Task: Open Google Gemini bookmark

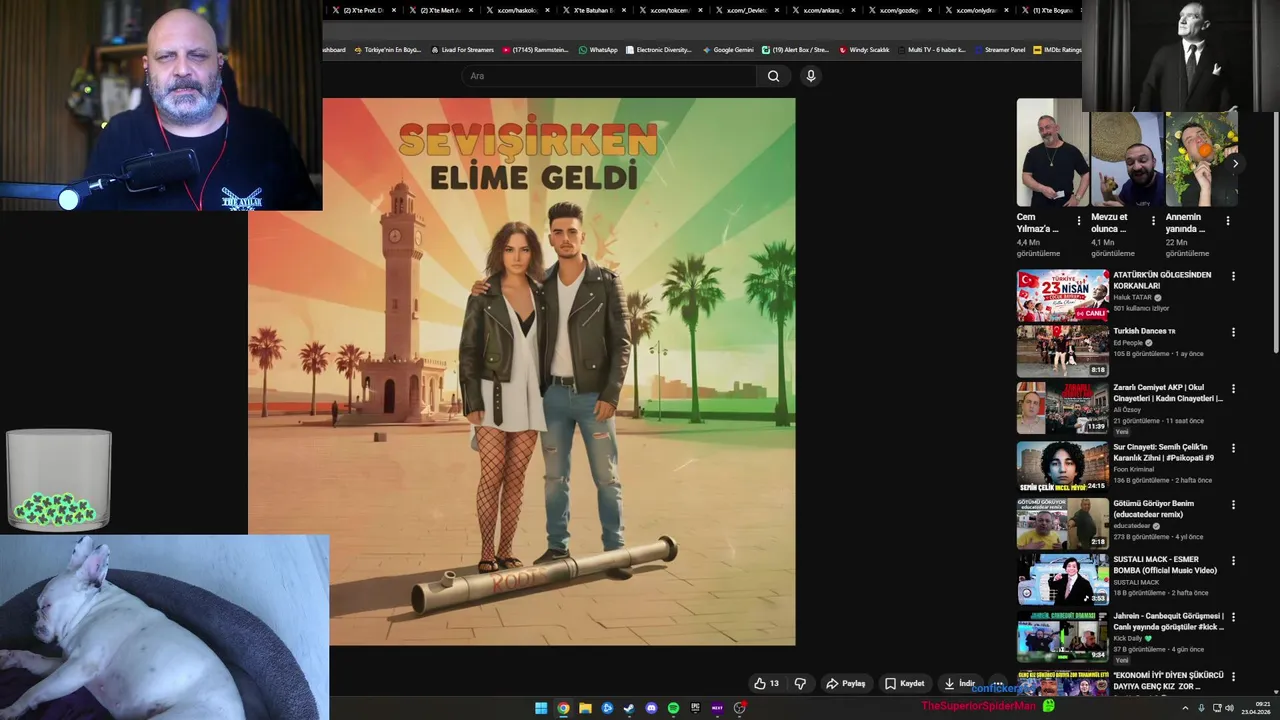Action: [x=728, y=50]
